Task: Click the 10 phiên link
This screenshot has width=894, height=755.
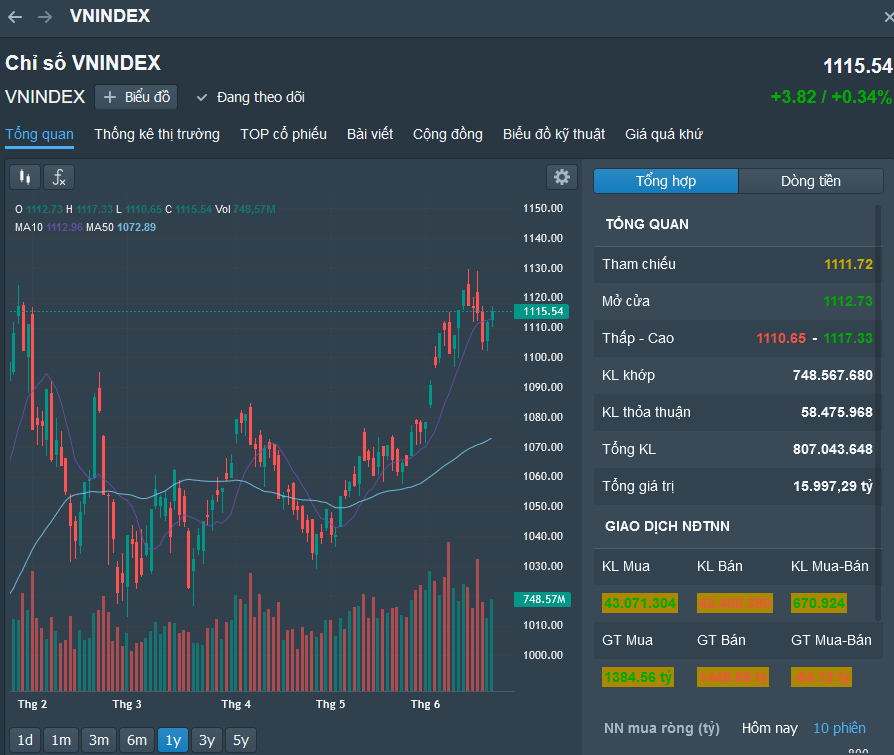Action: click(x=839, y=728)
